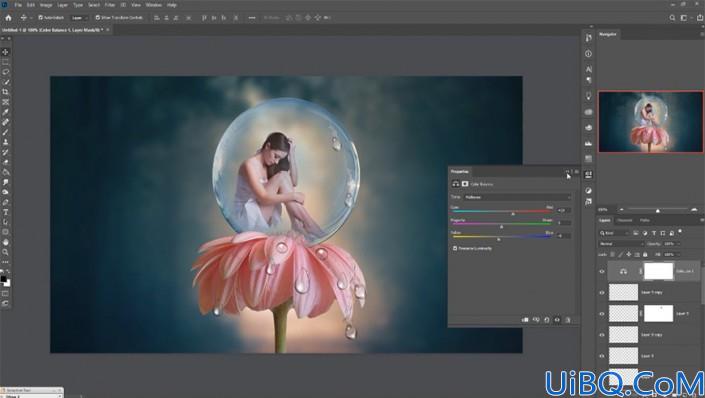Click the reset adjustment icon in Properties
Image resolution: width=705 pixels, height=398 pixels.
pyautogui.click(x=547, y=320)
